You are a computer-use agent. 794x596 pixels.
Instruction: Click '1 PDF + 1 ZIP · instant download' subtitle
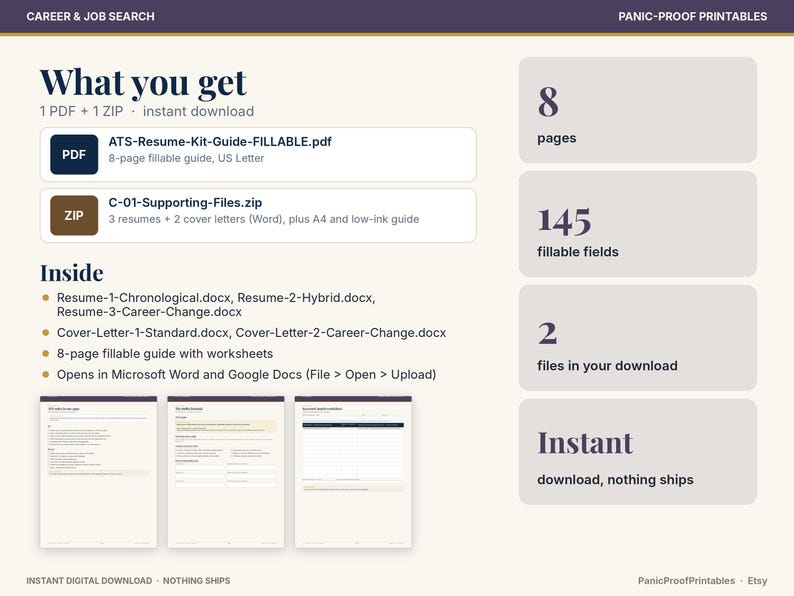click(x=147, y=111)
